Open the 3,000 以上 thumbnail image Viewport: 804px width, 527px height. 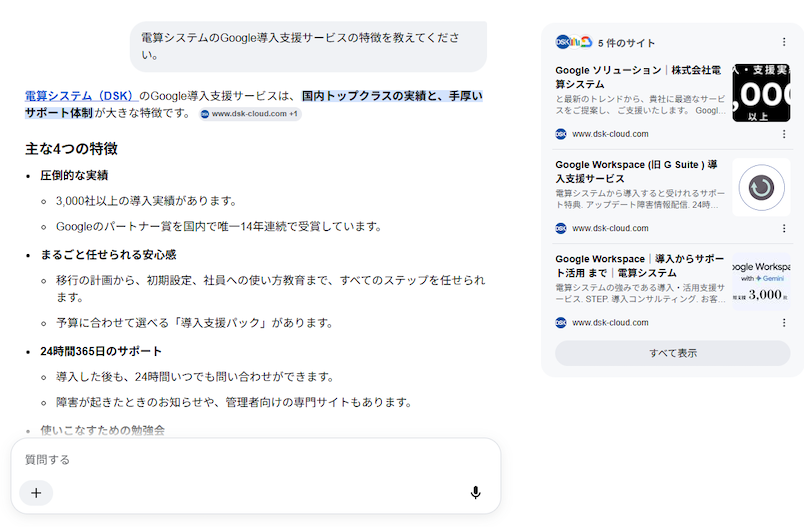(x=761, y=93)
